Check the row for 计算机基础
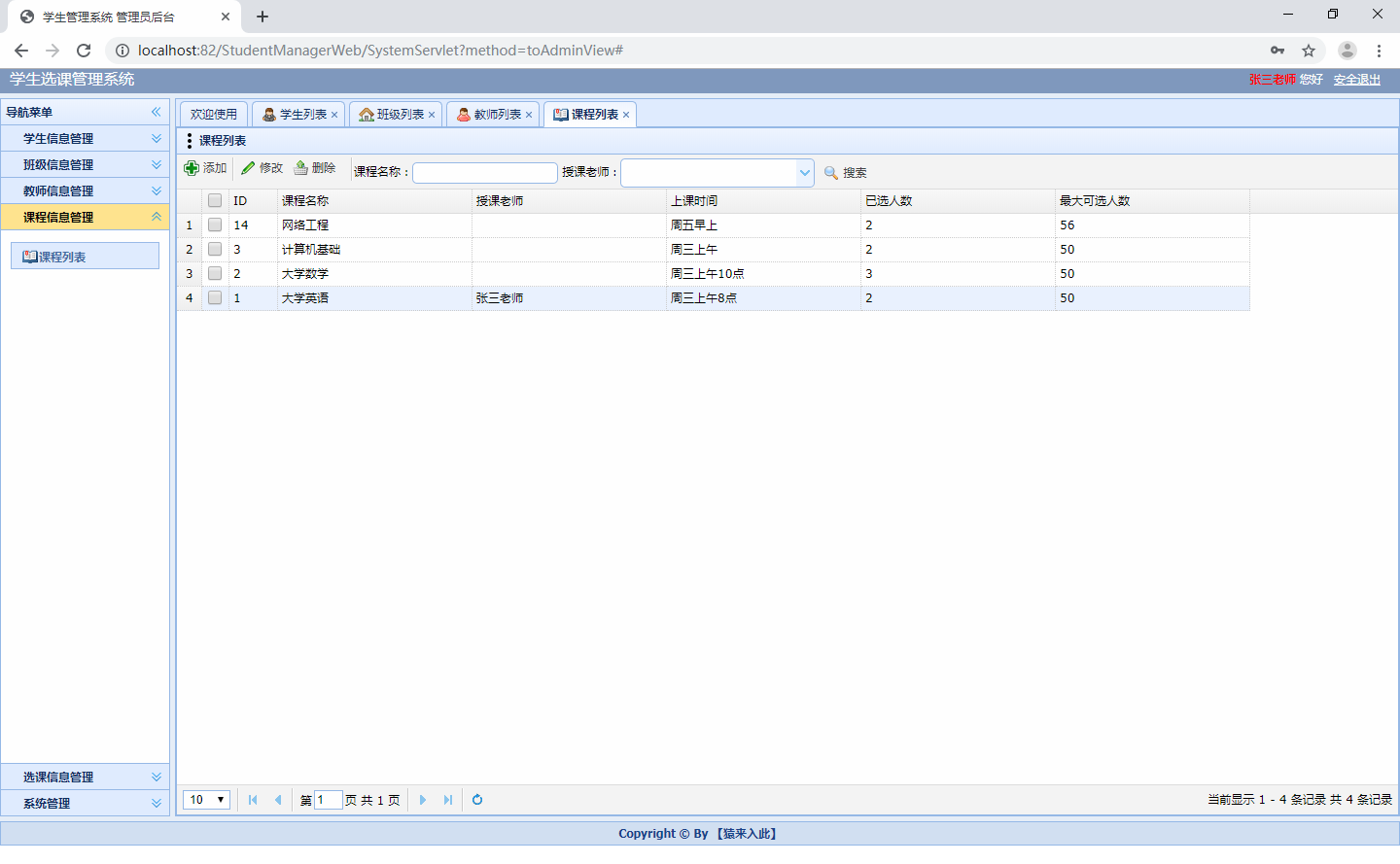Screen dimensions: 1400x864 click(215, 249)
